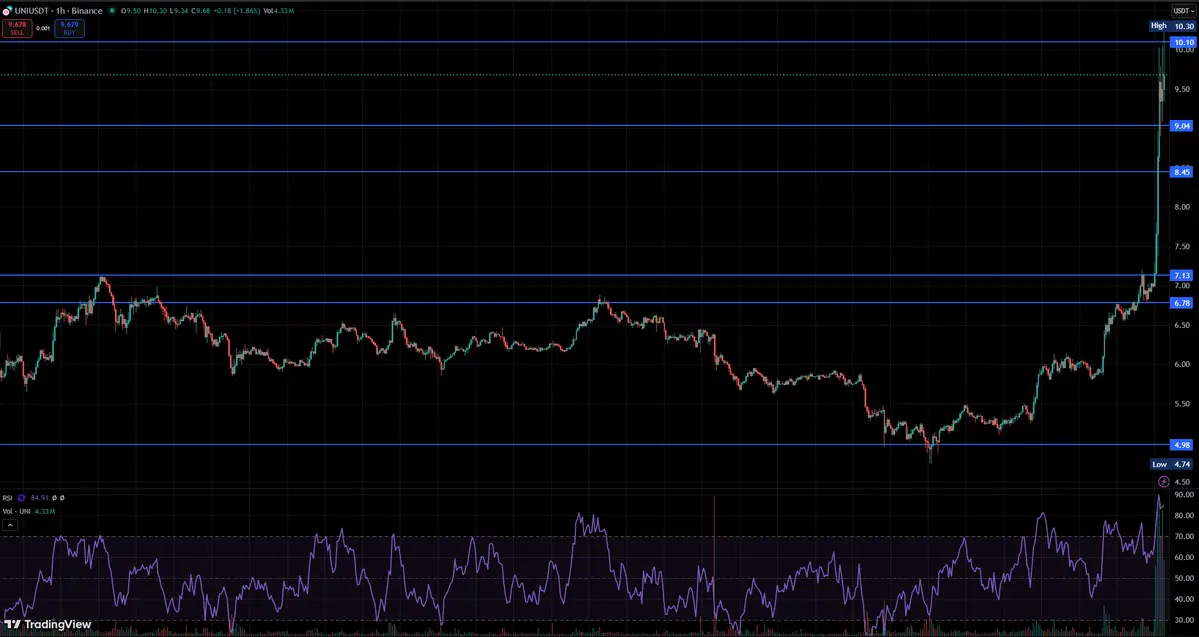Click the 40.00 RSI axis label
1199x637 pixels.
tap(1184, 599)
